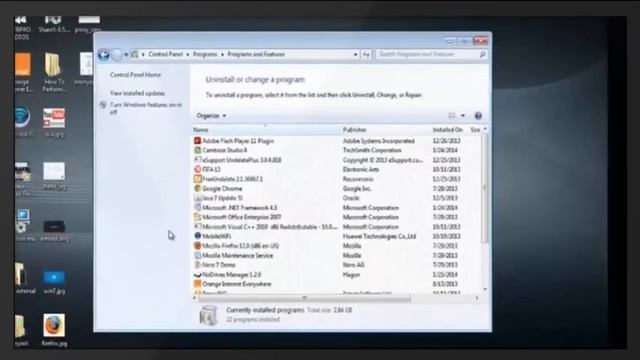Click the Microsoft Visual C++ 2010 icon
Image resolution: width=640 pixels, height=360 pixels.
pyautogui.click(x=198, y=227)
